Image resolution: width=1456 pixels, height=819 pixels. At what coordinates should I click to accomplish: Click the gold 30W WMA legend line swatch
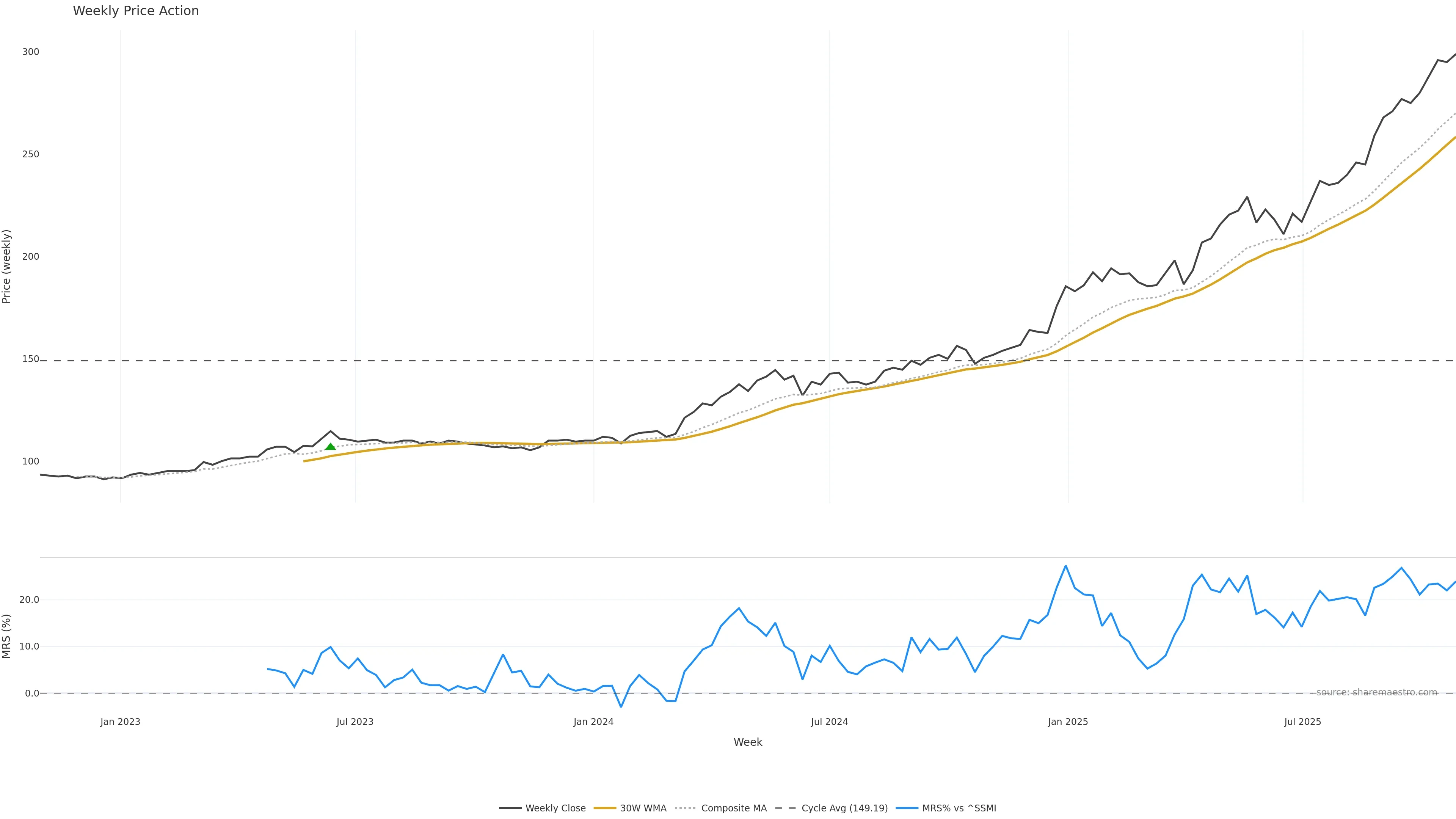click(604, 808)
